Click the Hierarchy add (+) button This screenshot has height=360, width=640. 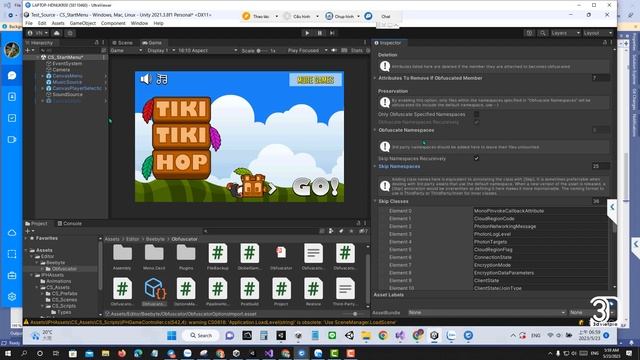click(28, 51)
